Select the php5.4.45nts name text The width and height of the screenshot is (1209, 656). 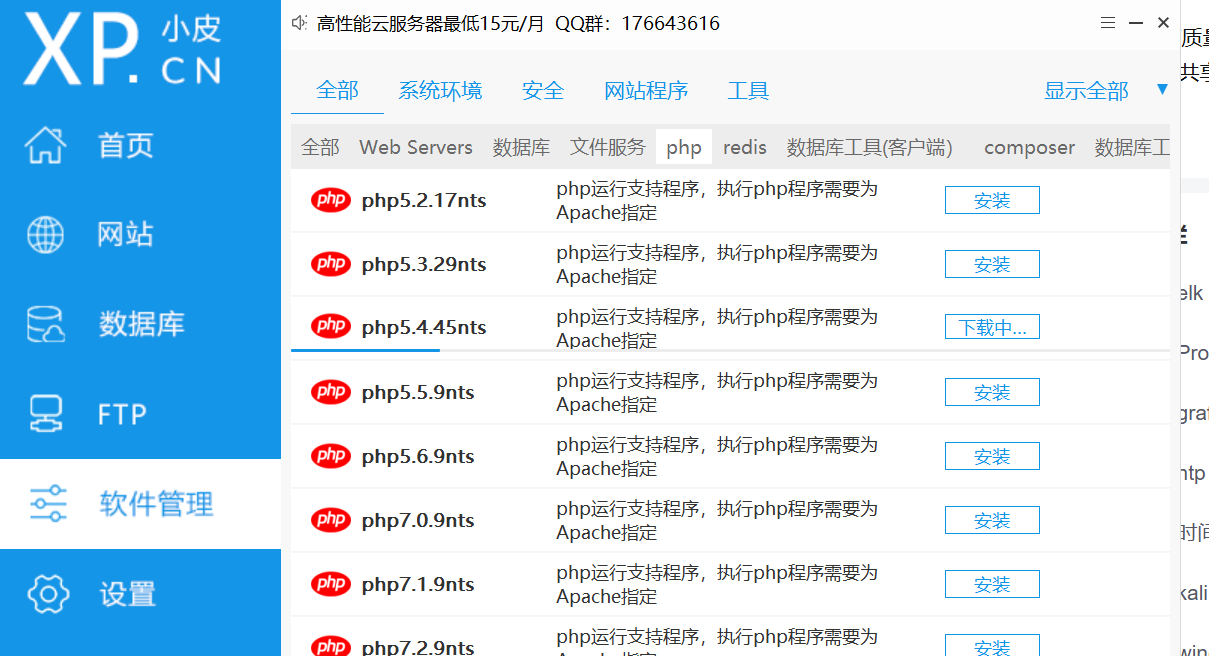424,327
